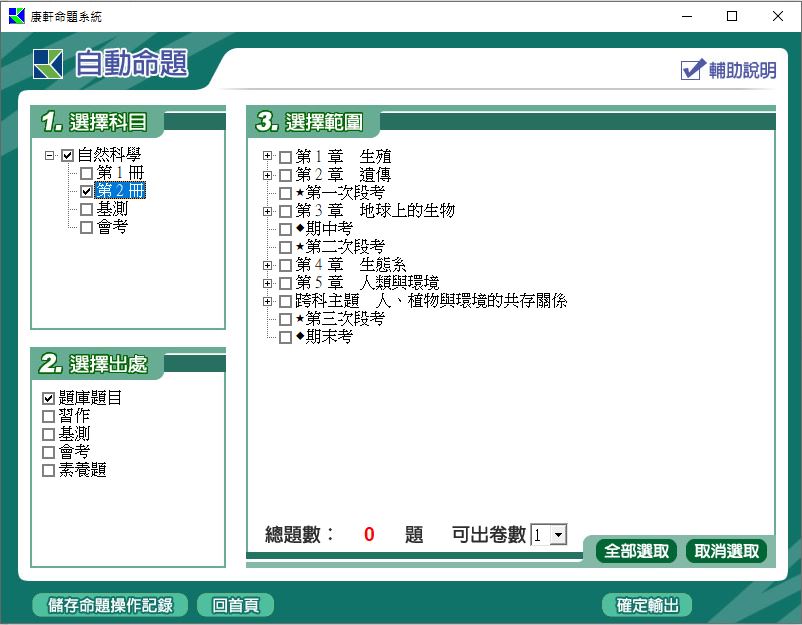Check the ★第一次段考 range checkbox
The width and height of the screenshot is (802, 625).
(x=286, y=193)
